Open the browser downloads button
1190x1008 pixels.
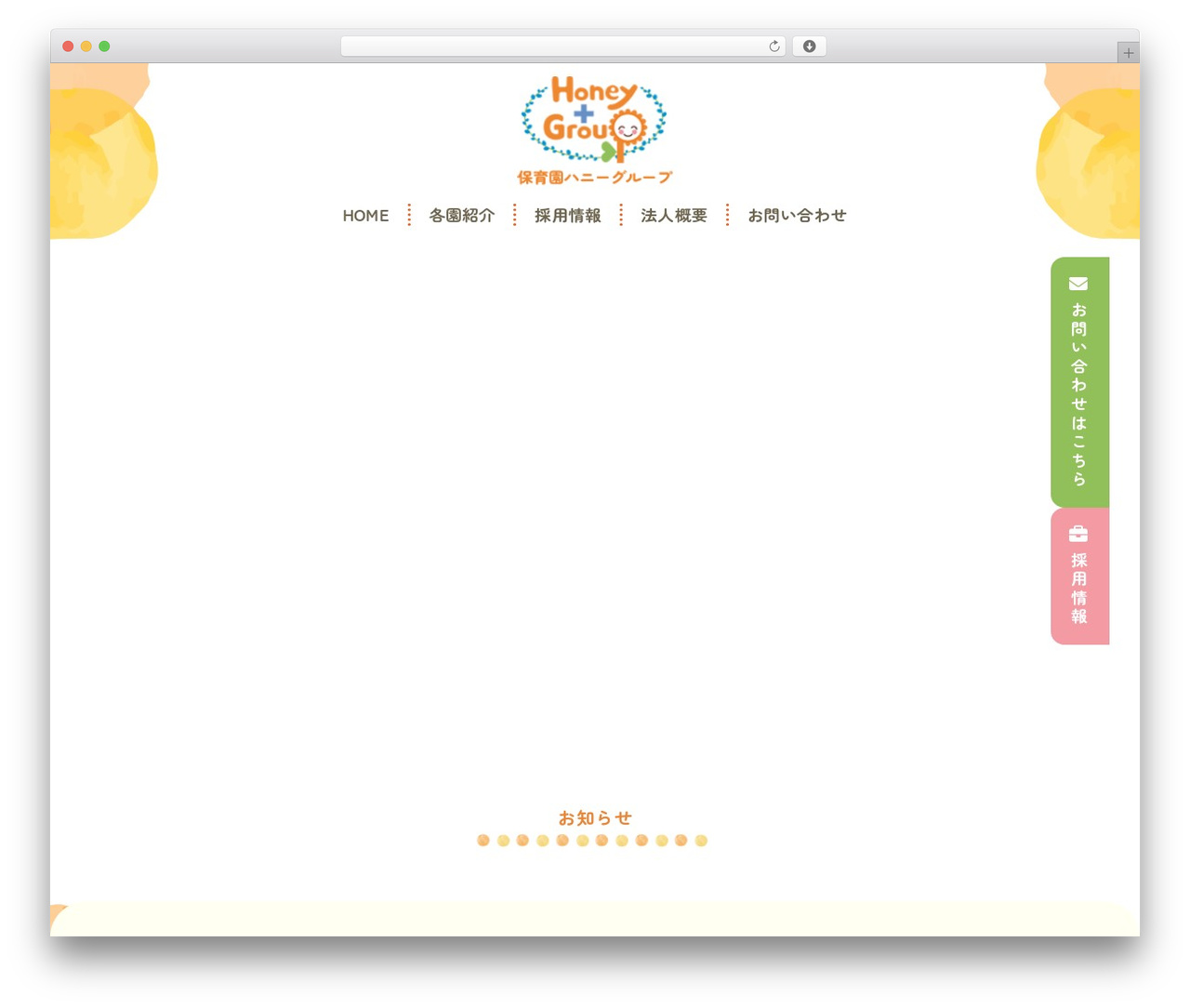pyautogui.click(x=809, y=46)
